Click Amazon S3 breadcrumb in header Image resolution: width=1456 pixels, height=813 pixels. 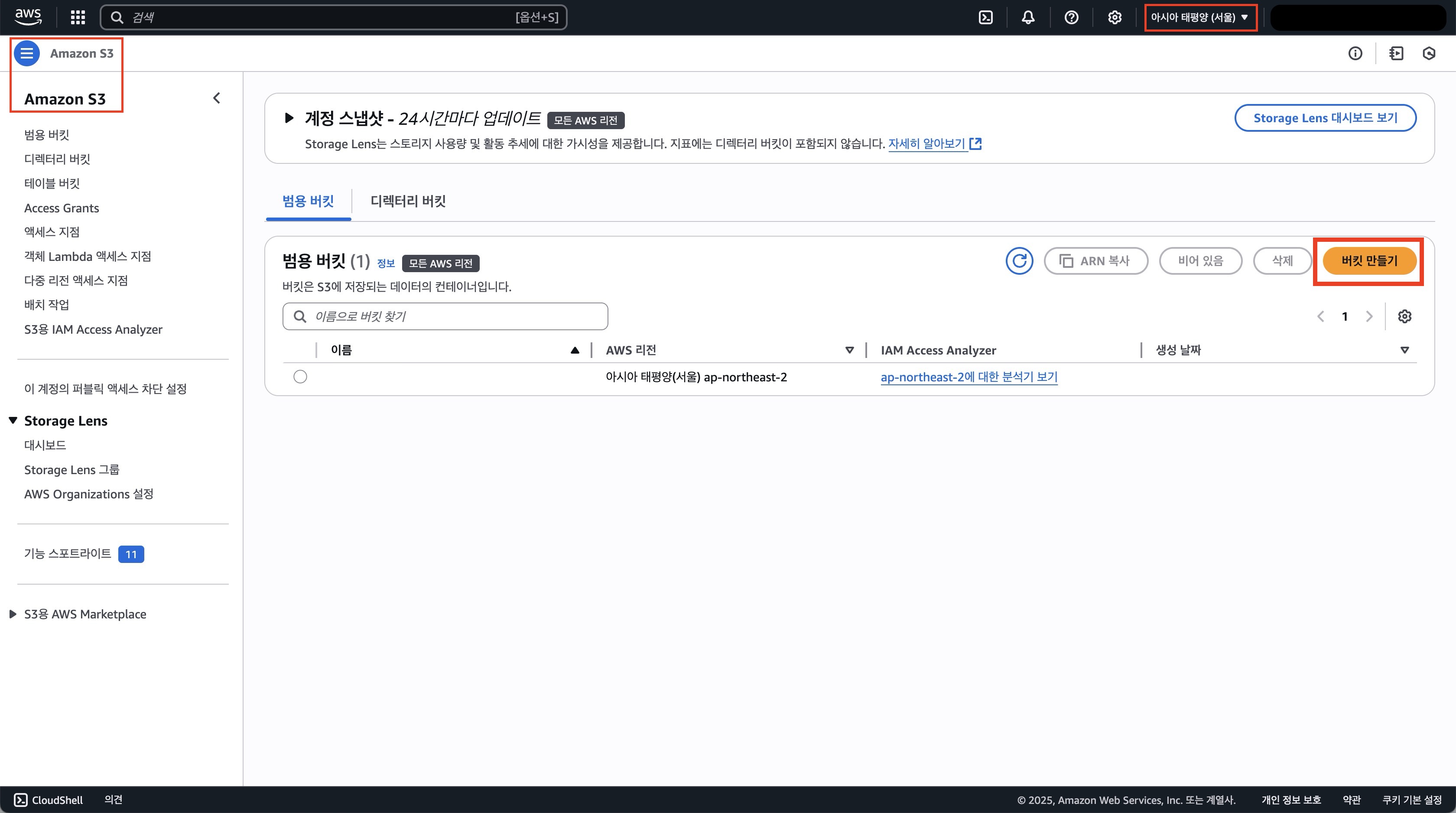click(x=81, y=53)
